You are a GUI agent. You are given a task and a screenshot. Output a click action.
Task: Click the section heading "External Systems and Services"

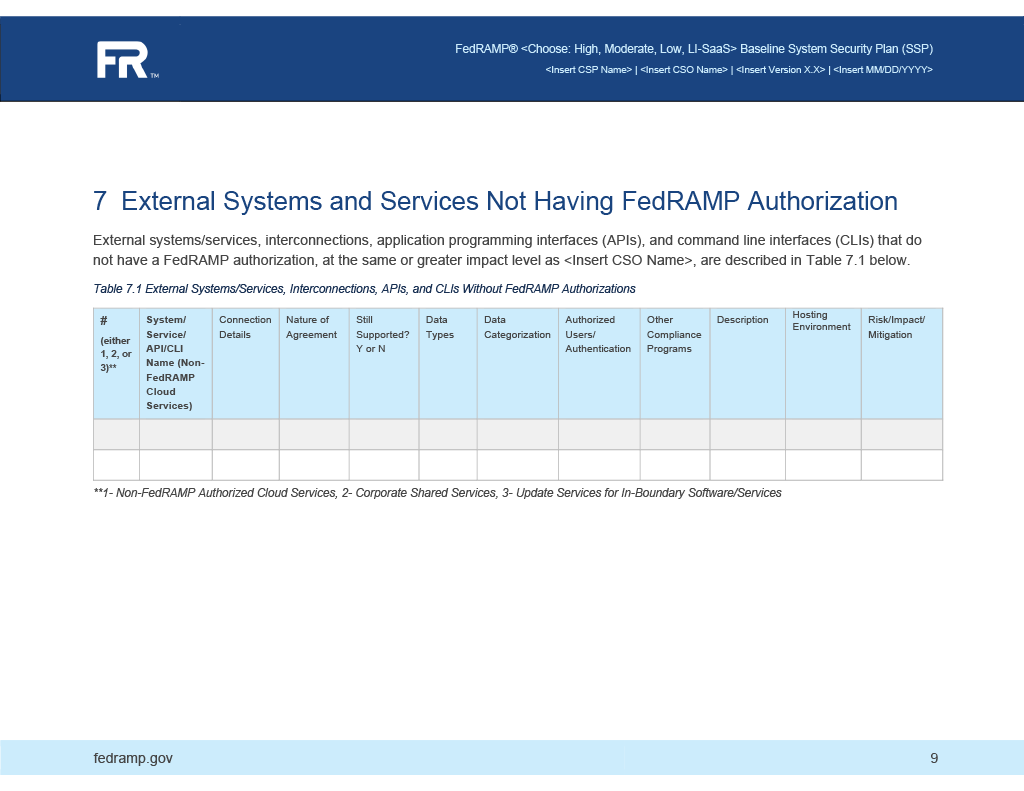pyautogui.click(x=494, y=201)
